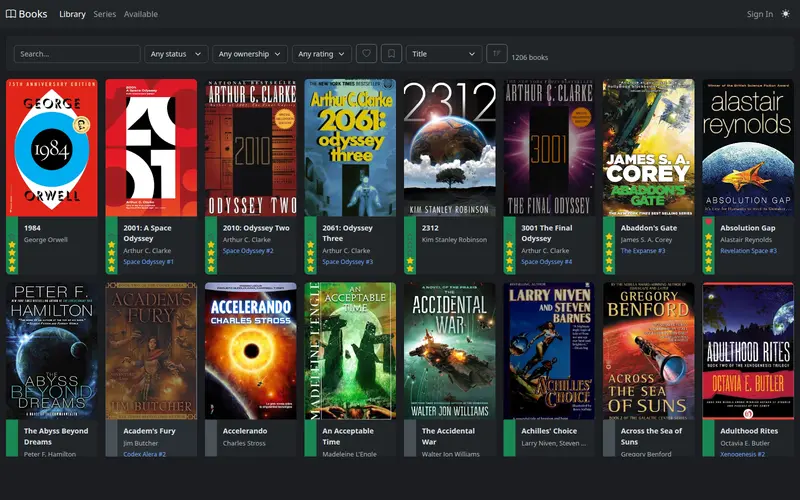800x500 pixels.
Task: Open the 3001 The Final Odyssey cover
Action: [549, 147]
